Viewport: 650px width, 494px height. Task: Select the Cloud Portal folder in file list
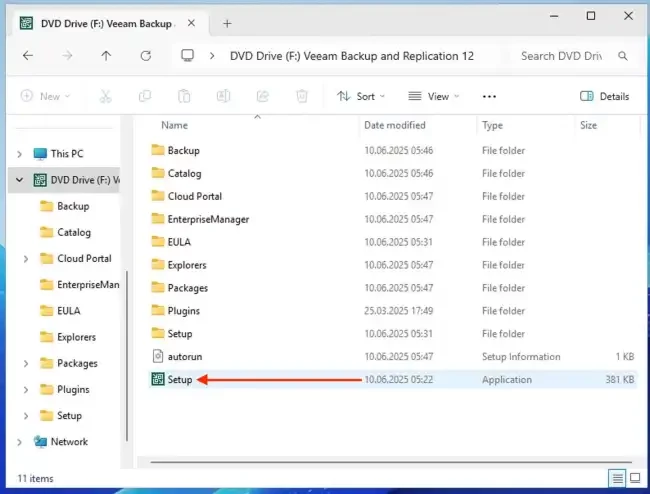194,196
